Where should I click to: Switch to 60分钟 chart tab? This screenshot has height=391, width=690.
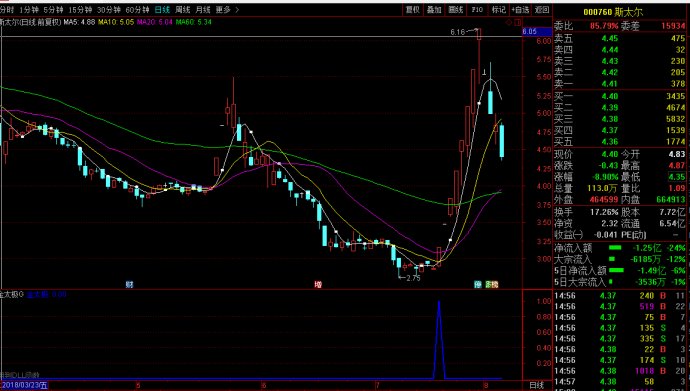coord(137,10)
